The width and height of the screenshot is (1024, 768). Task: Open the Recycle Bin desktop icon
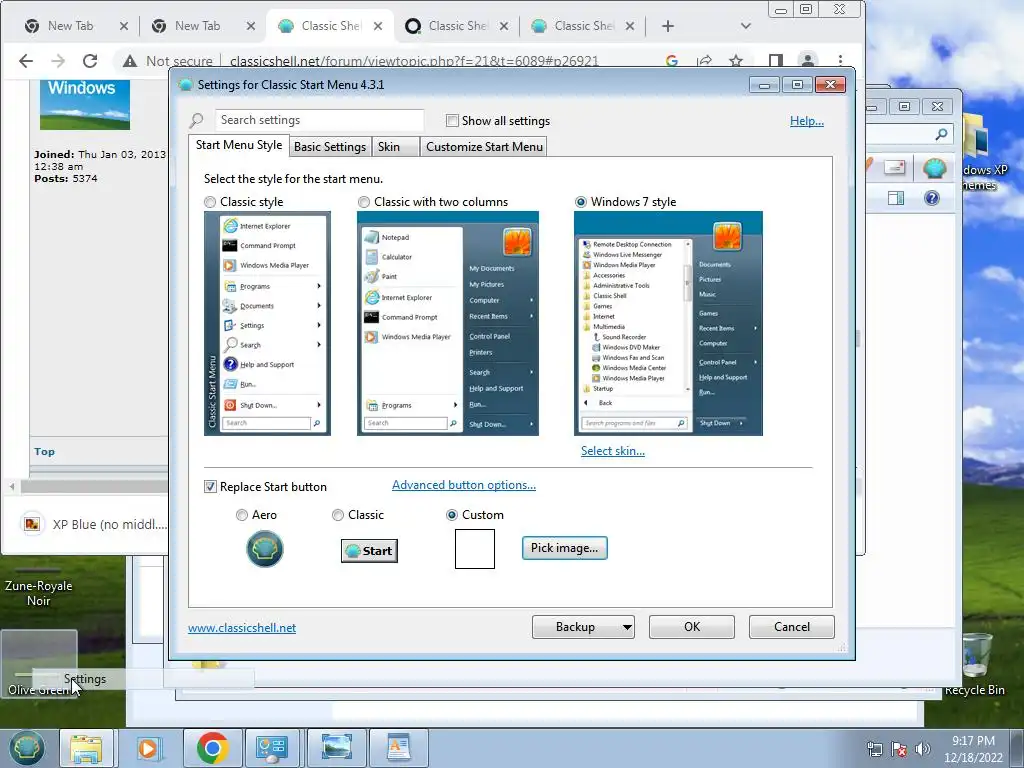click(974, 663)
